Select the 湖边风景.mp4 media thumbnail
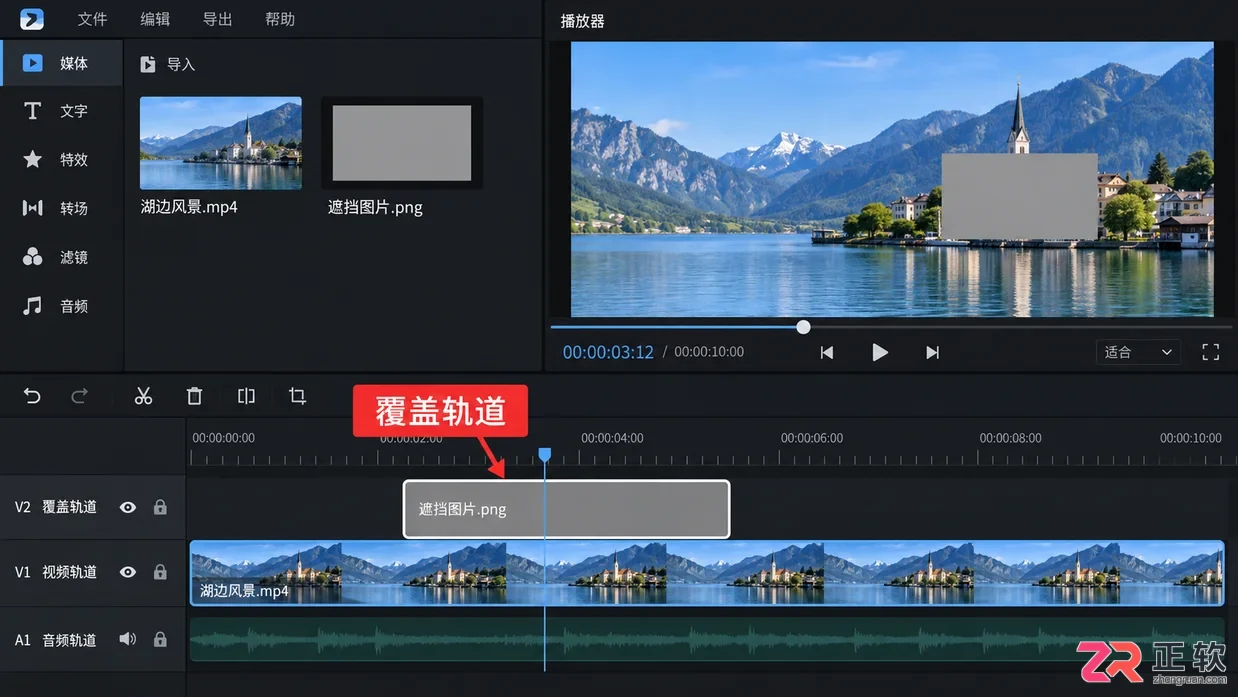 coord(221,143)
